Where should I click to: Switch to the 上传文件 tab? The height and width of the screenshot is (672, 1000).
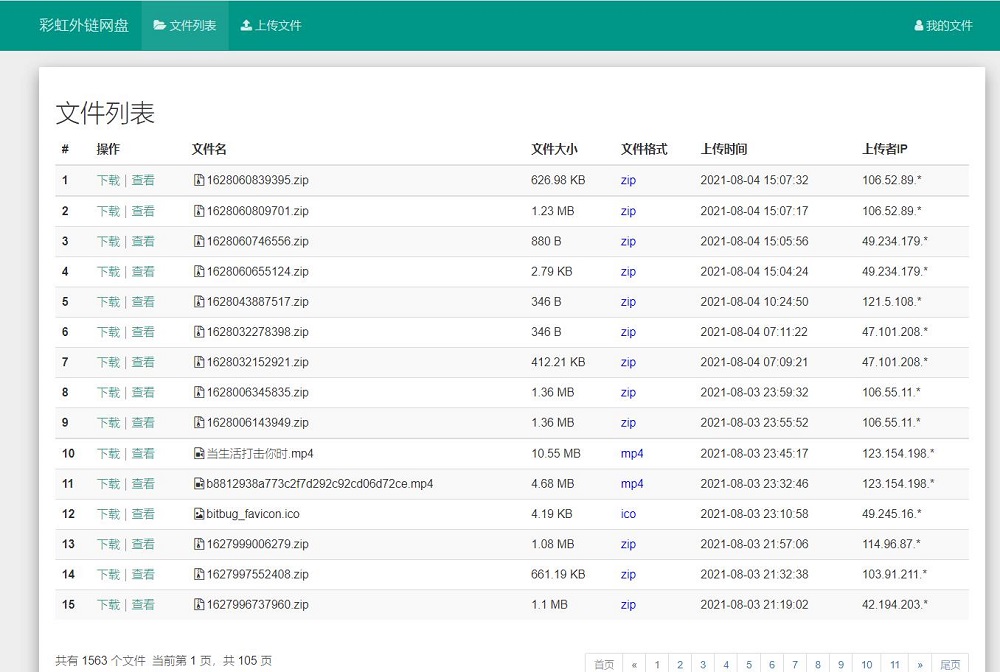(x=270, y=25)
